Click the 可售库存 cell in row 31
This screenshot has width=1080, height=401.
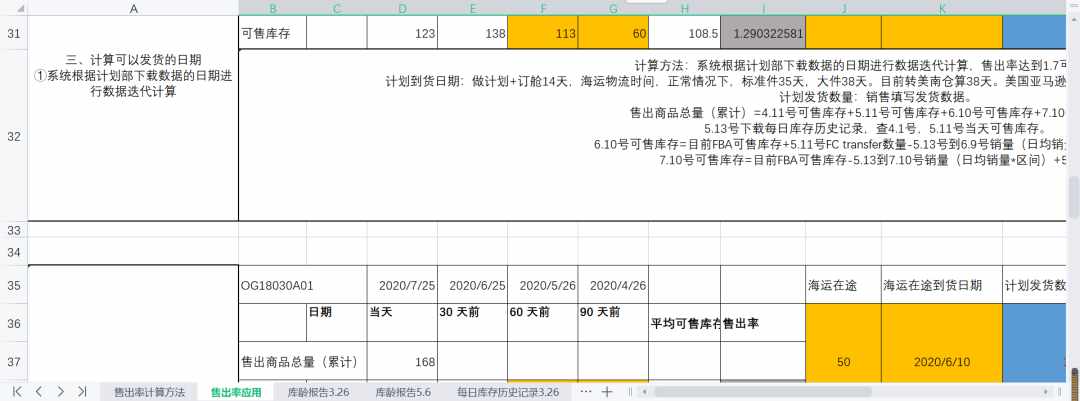tap(273, 32)
